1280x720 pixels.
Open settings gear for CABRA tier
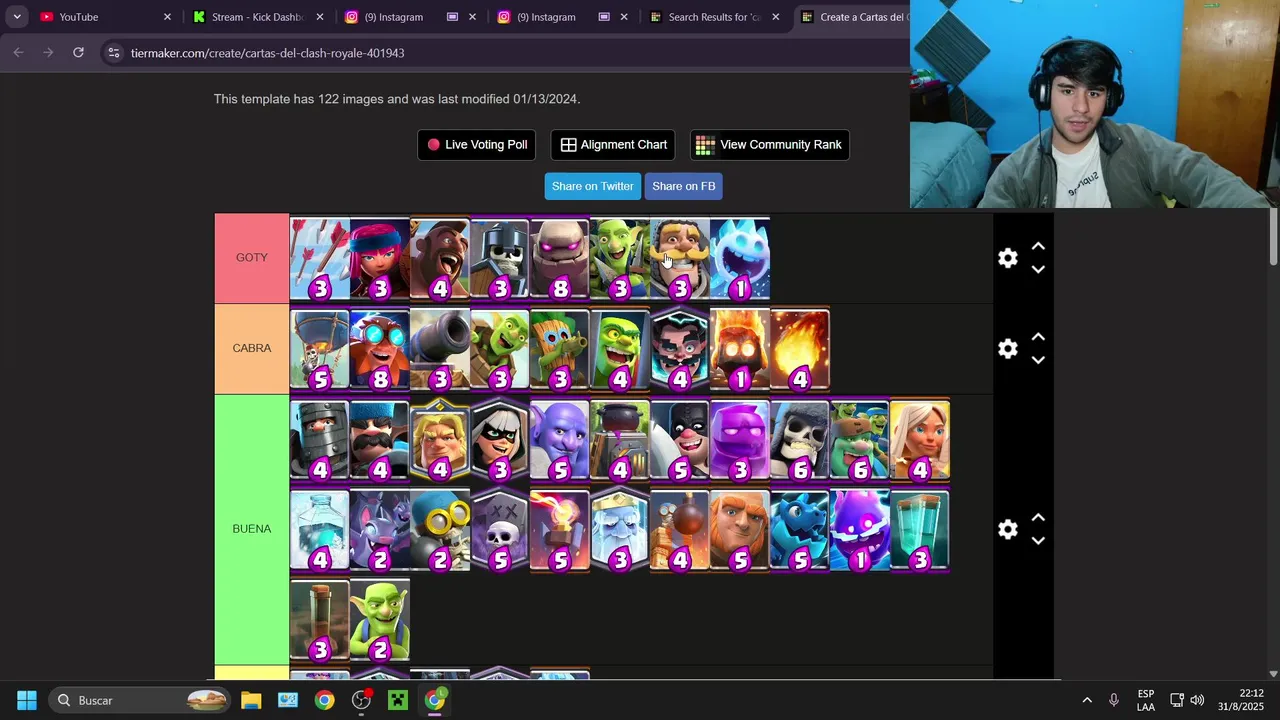1007,349
